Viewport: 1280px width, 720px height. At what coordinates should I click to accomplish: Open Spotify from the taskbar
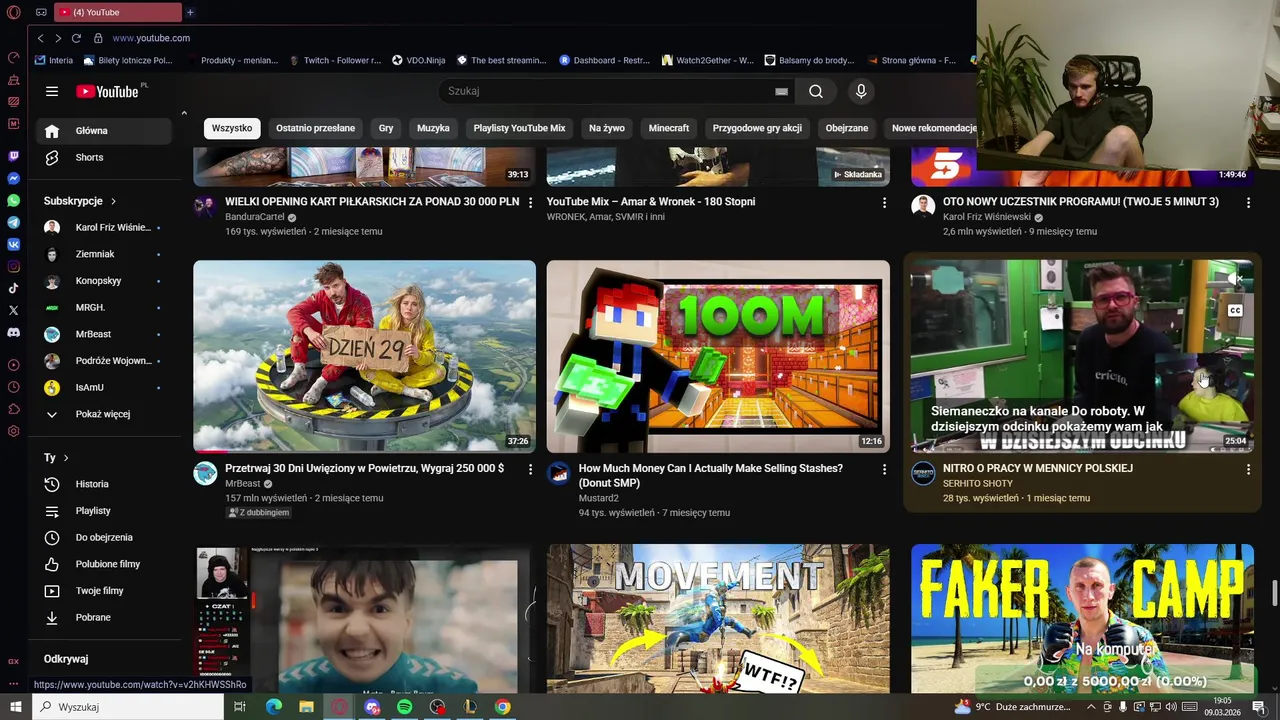point(404,707)
